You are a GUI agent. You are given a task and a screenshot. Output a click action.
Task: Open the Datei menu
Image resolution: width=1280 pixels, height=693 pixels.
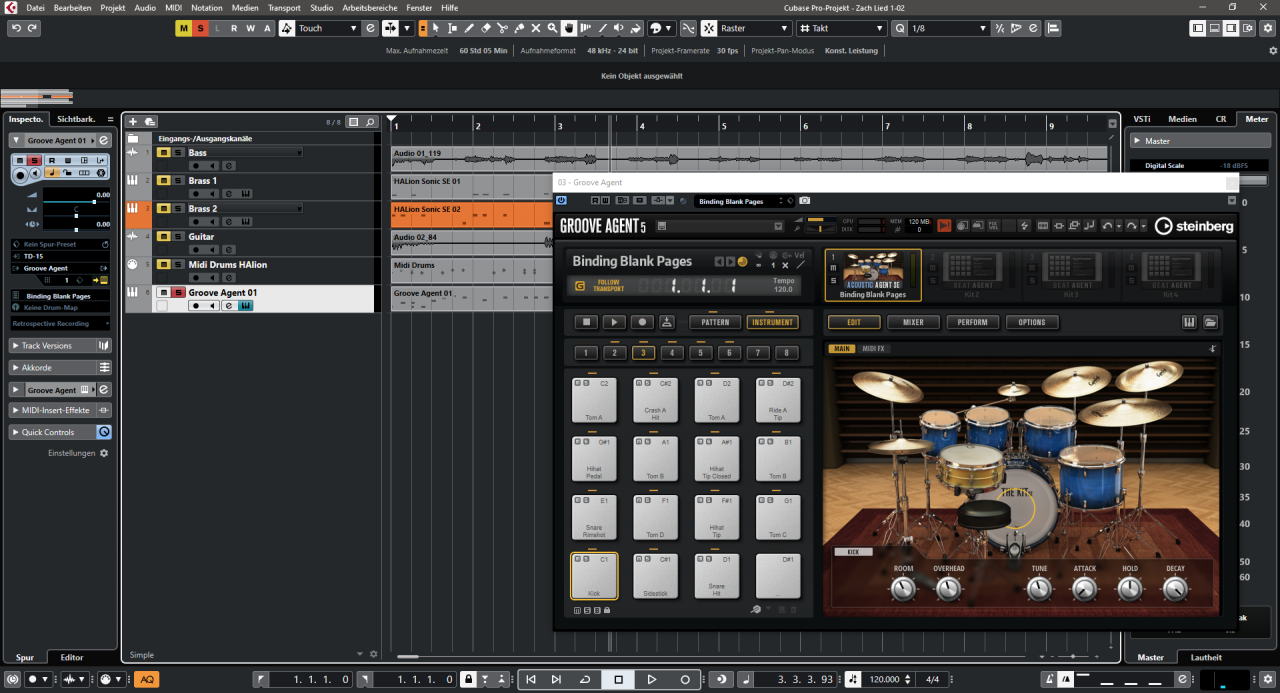pos(35,7)
